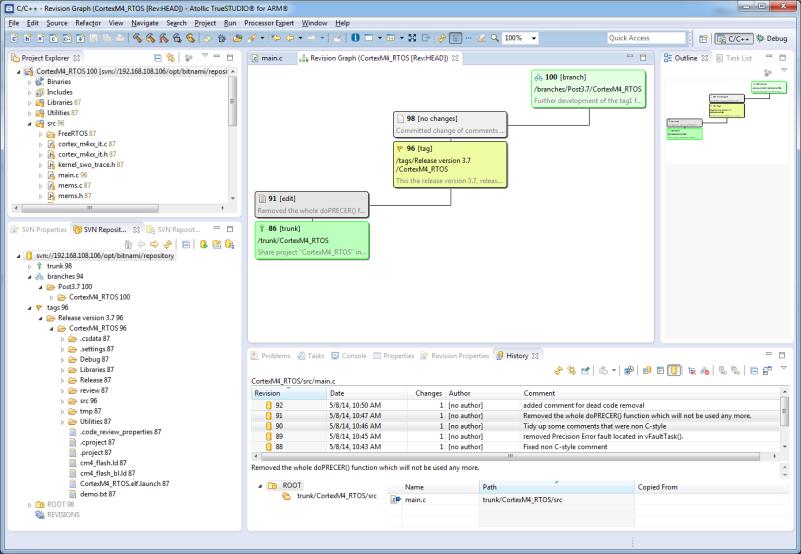Switch to the main.c editor tab
The width and height of the screenshot is (801, 554).
(270, 58)
